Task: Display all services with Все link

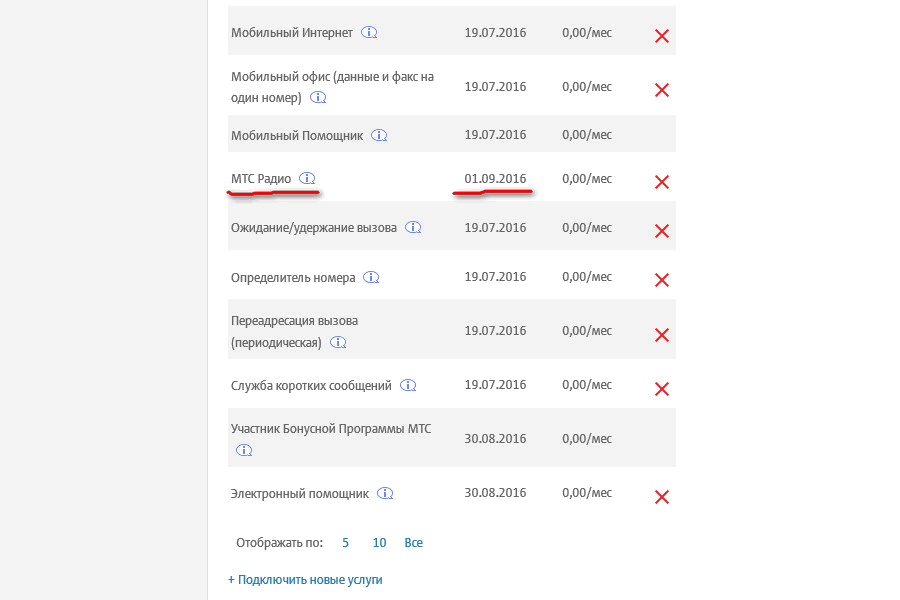Action: click(x=414, y=543)
